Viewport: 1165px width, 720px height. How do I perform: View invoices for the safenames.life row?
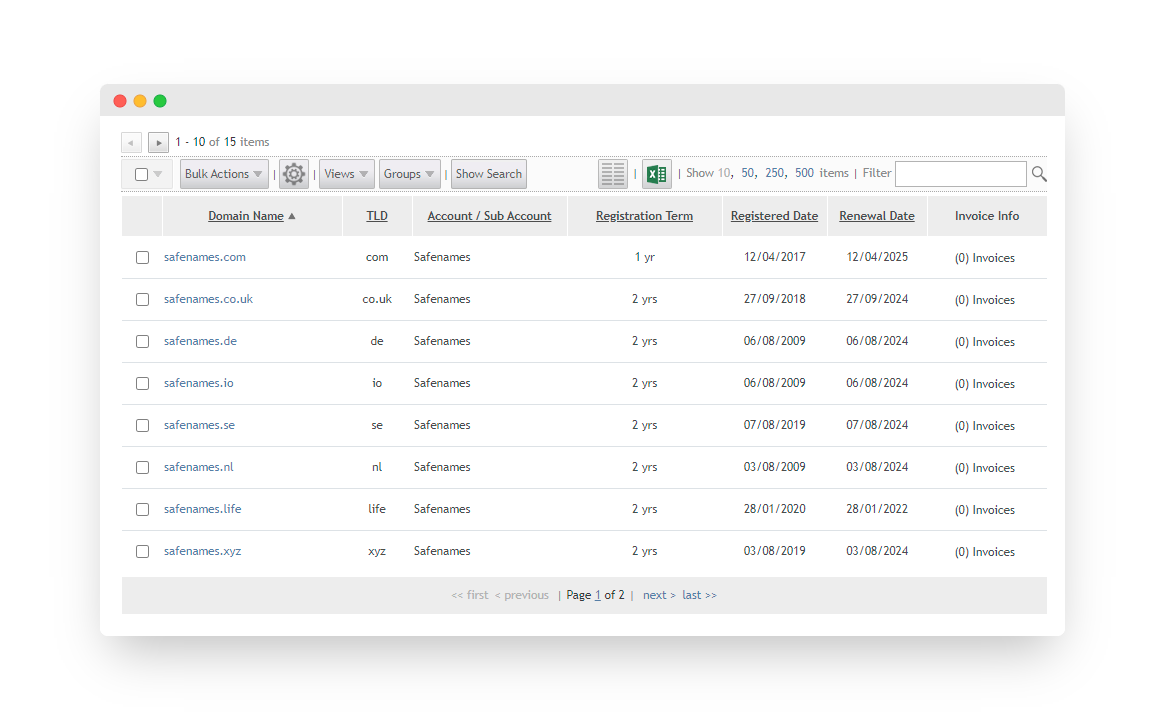pos(984,510)
